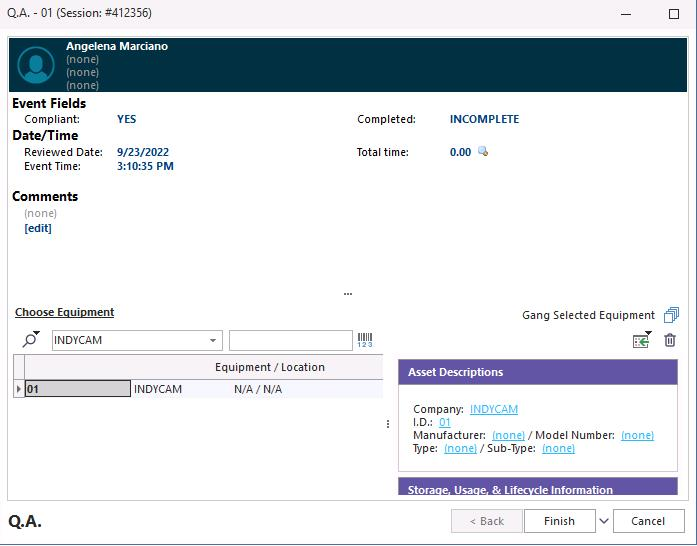This screenshot has height=546, width=697.
Task: Click the Gang Selected Equipment icon
Action: (x=671, y=315)
